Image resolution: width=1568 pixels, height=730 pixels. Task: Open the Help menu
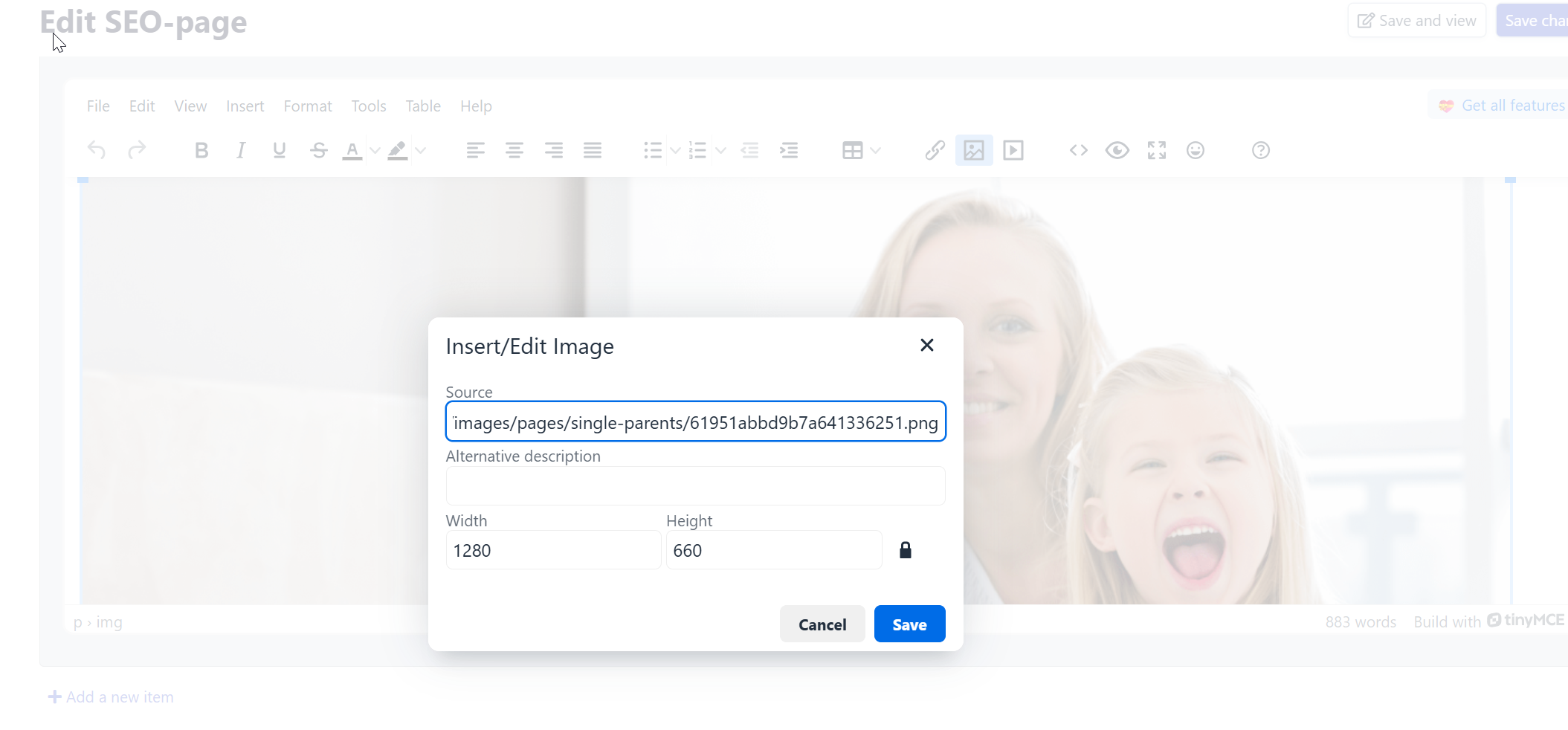[x=476, y=106]
